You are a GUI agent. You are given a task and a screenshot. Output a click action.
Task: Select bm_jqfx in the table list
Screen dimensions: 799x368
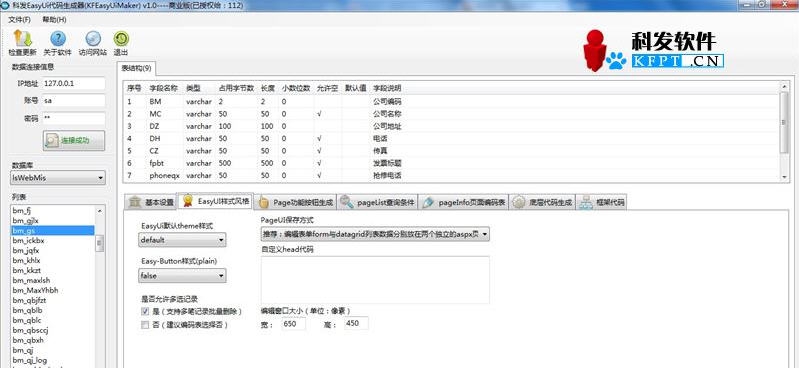[52, 251]
